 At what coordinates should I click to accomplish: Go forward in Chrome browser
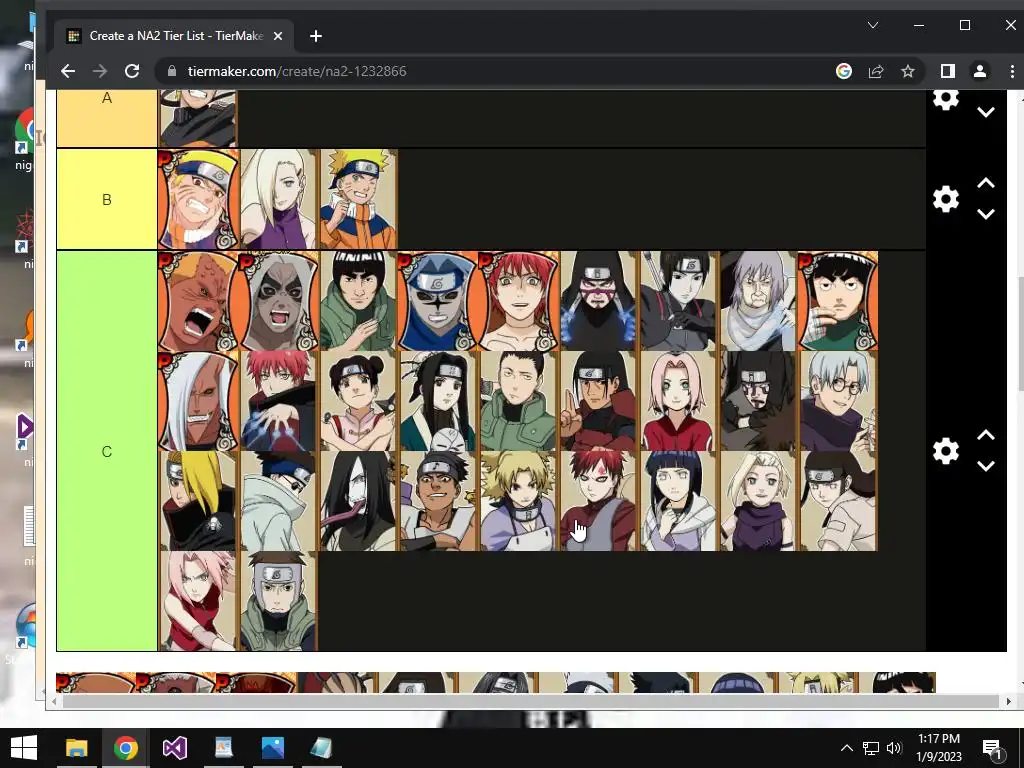pyautogui.click(x=100, y=71)
